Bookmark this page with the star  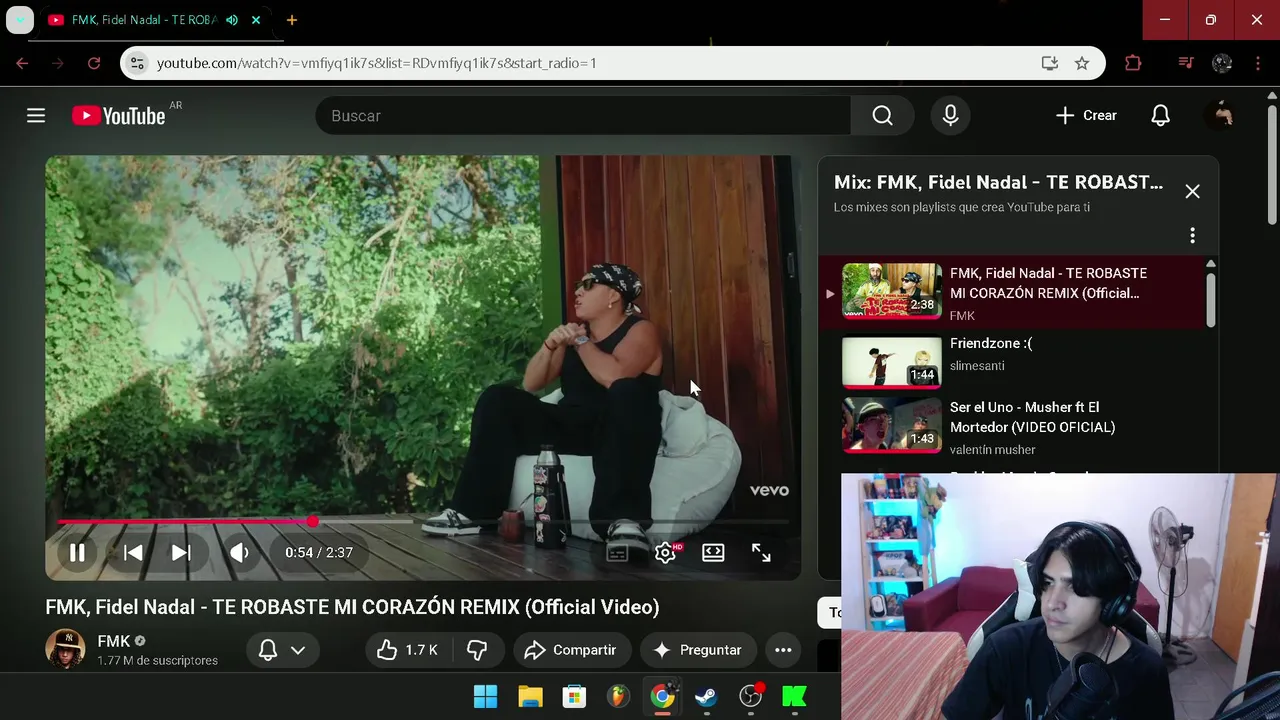tap(1082, 63)
